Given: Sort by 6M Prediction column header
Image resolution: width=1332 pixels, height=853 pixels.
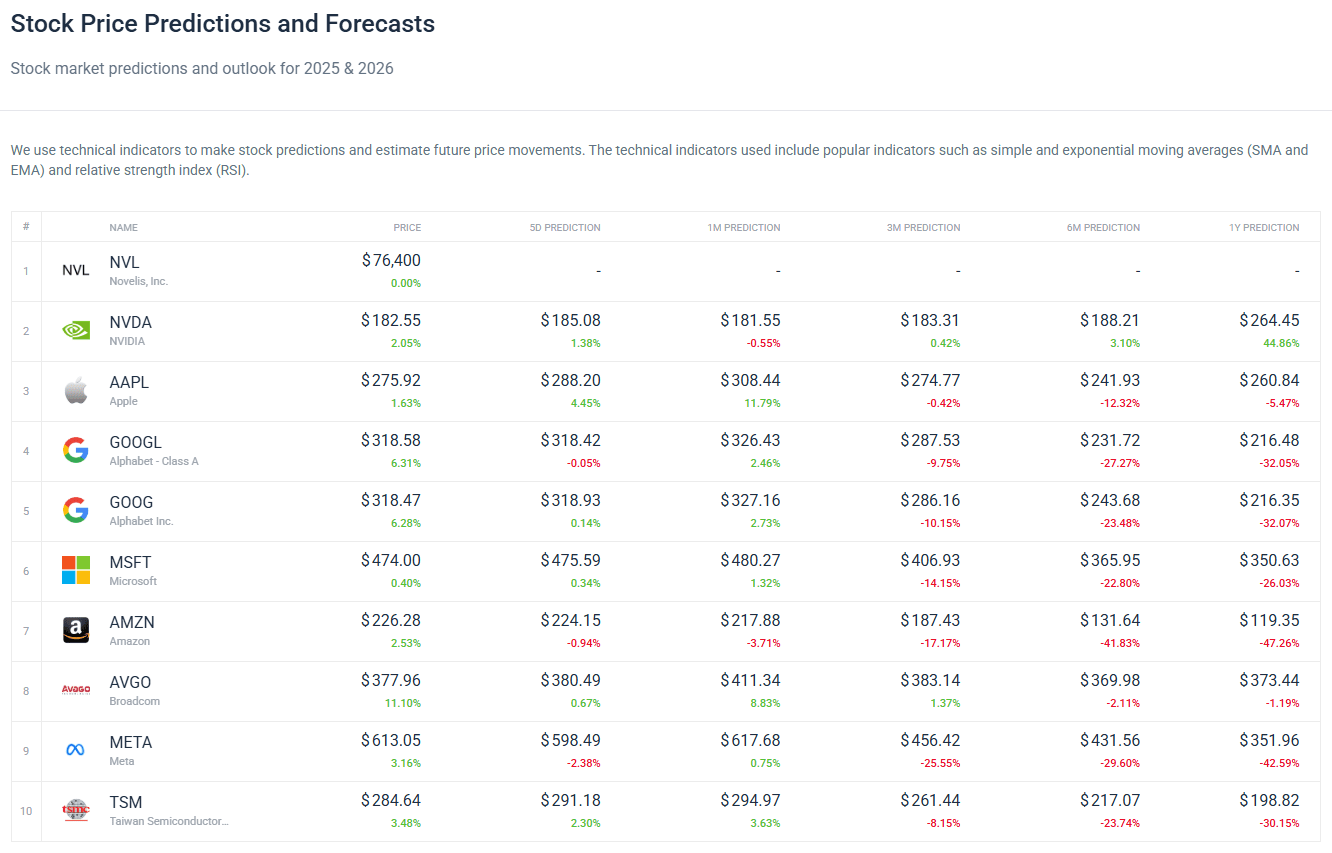Looking at the screenshot, I should pyautogui.click(x=1103, y=227).
